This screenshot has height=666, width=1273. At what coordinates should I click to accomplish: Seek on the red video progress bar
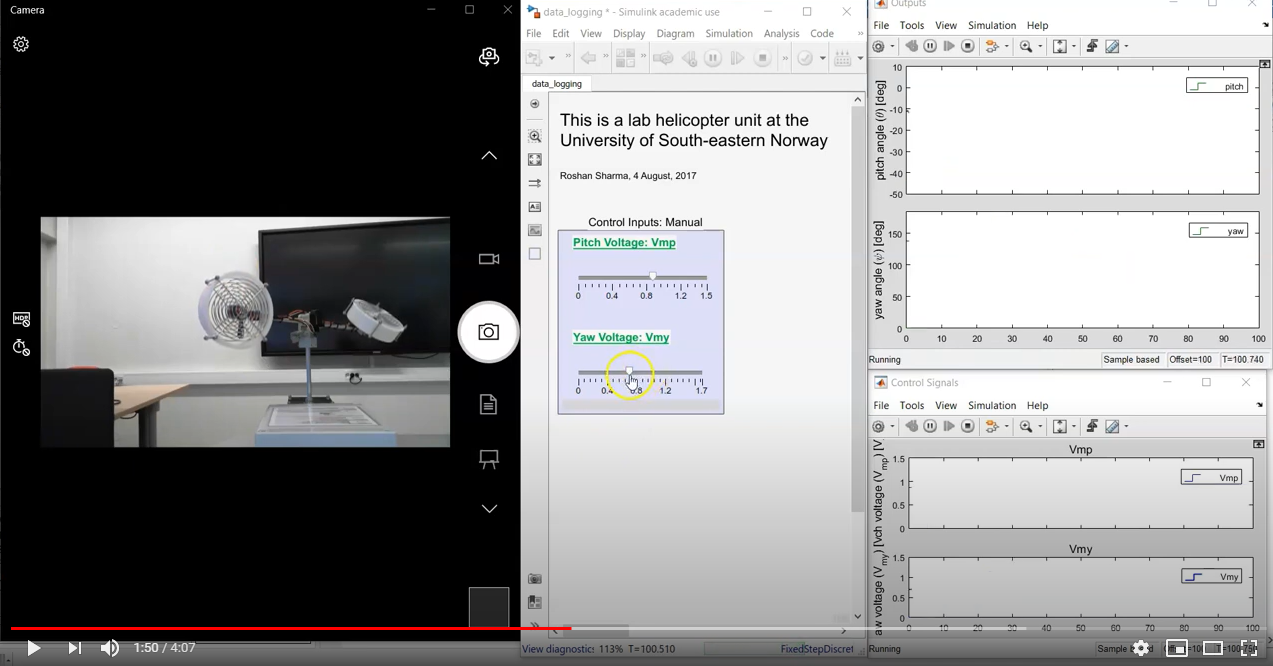pyautogui.click(x=290, y=628)
